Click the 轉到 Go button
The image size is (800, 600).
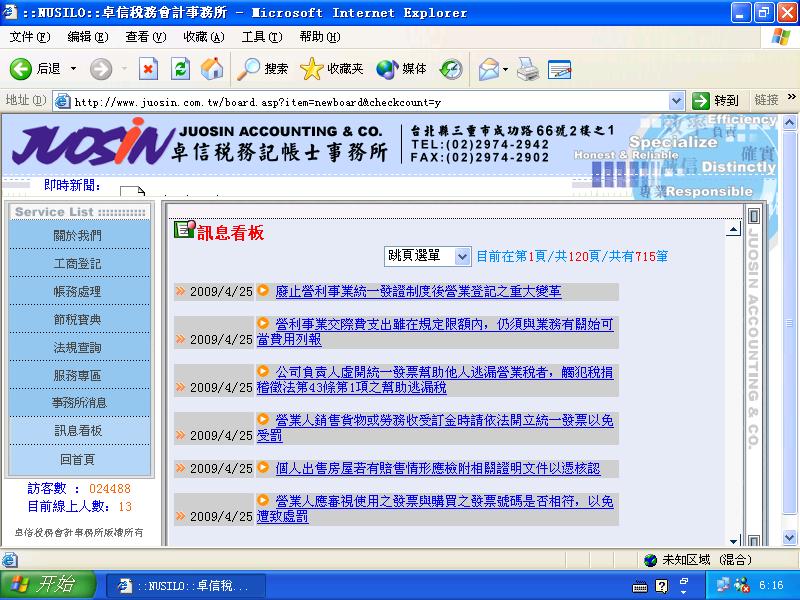(715, 101)
